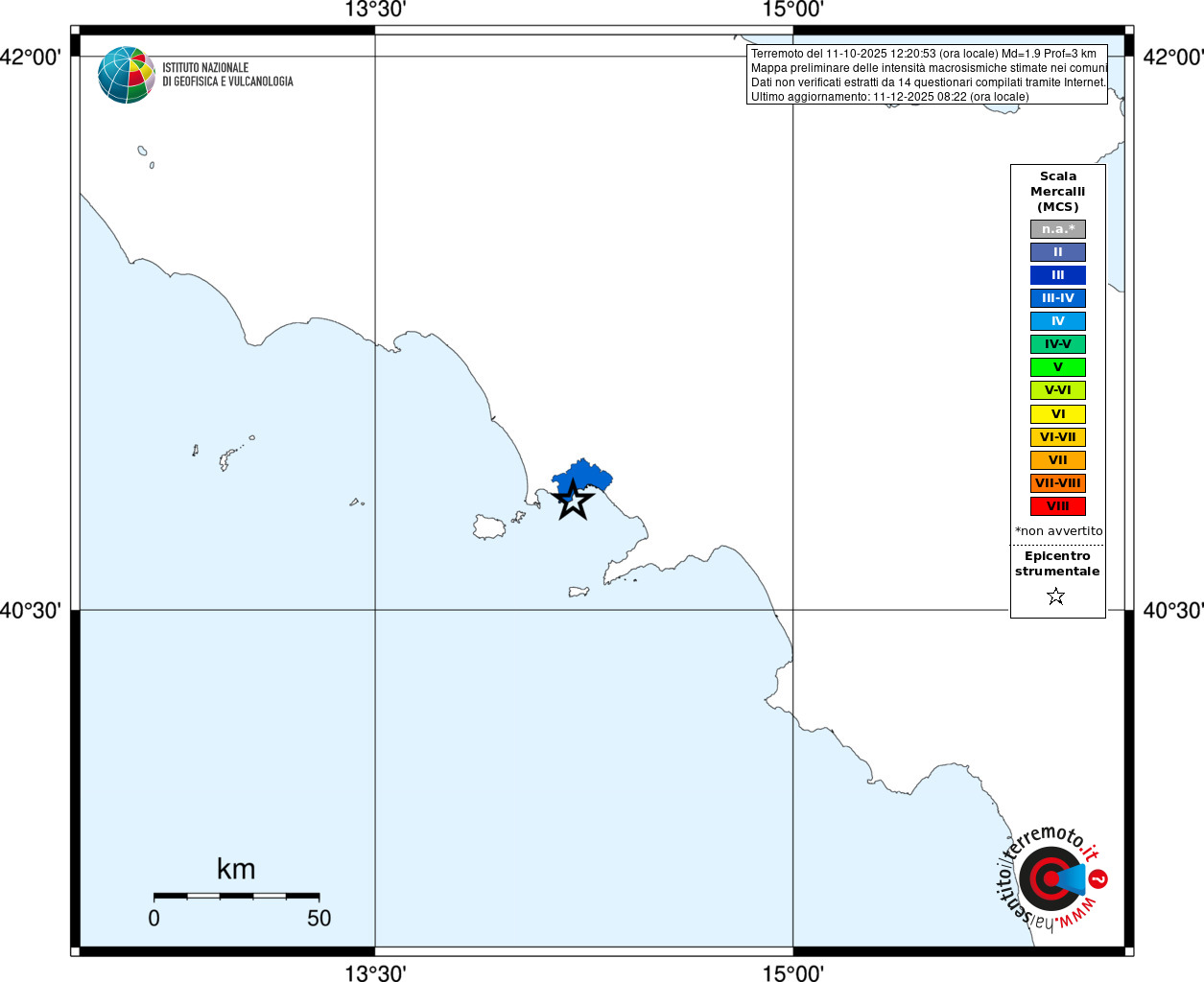Image resolution: width=1204 pixels, height=982 pixels.
Task: Click the black epicenter star on the map
Action: tap(573, 500)
